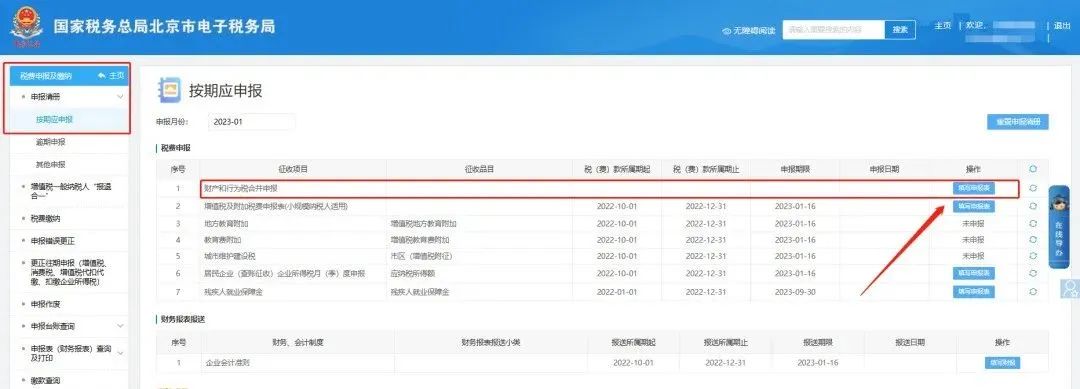Click 2022-01-01 start date in row 7
This screenshot has height=389, width=1080.
tap(617, 291)
